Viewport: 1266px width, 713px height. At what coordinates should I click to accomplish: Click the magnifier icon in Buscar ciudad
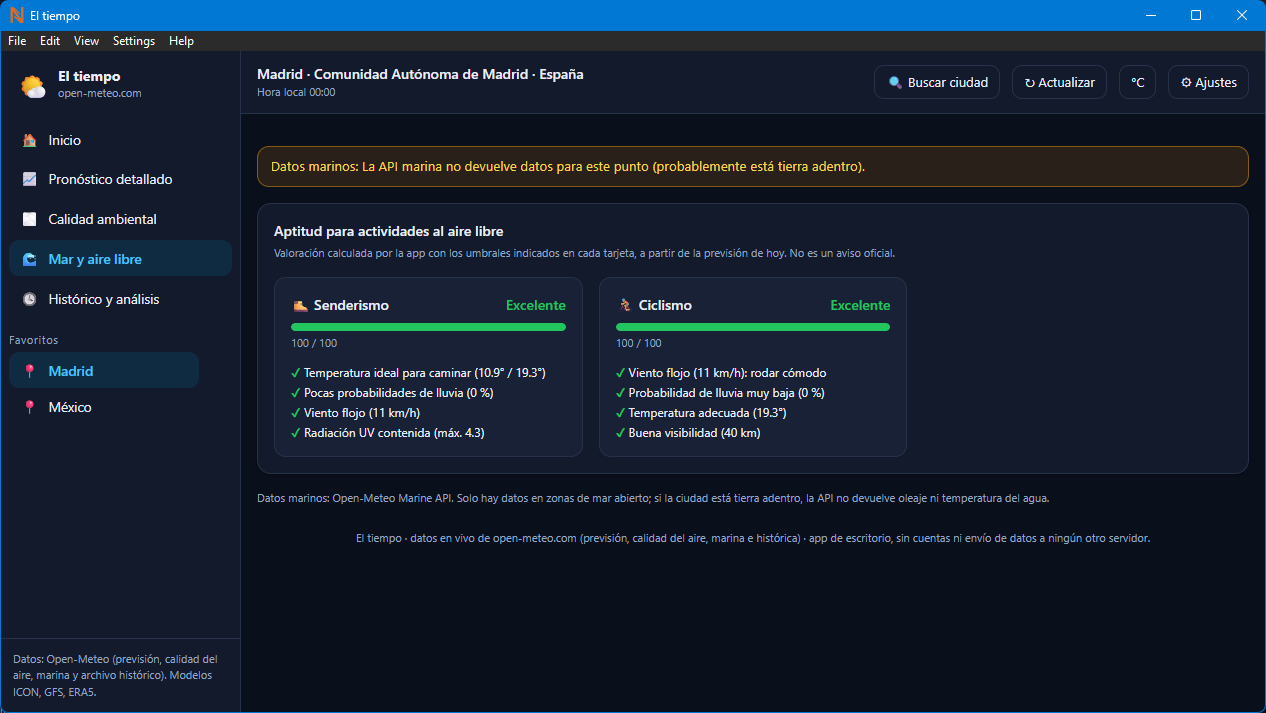[895, 83]
